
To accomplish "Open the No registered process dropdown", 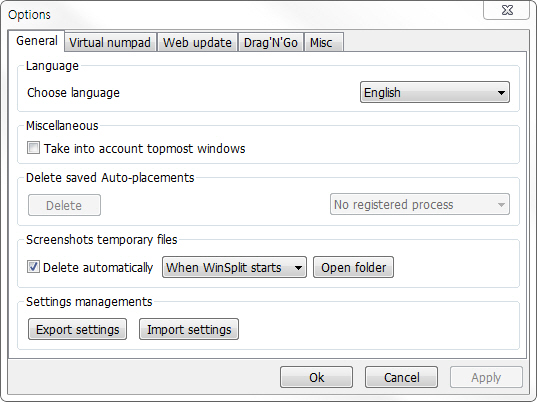I will (x=420, y=204).
